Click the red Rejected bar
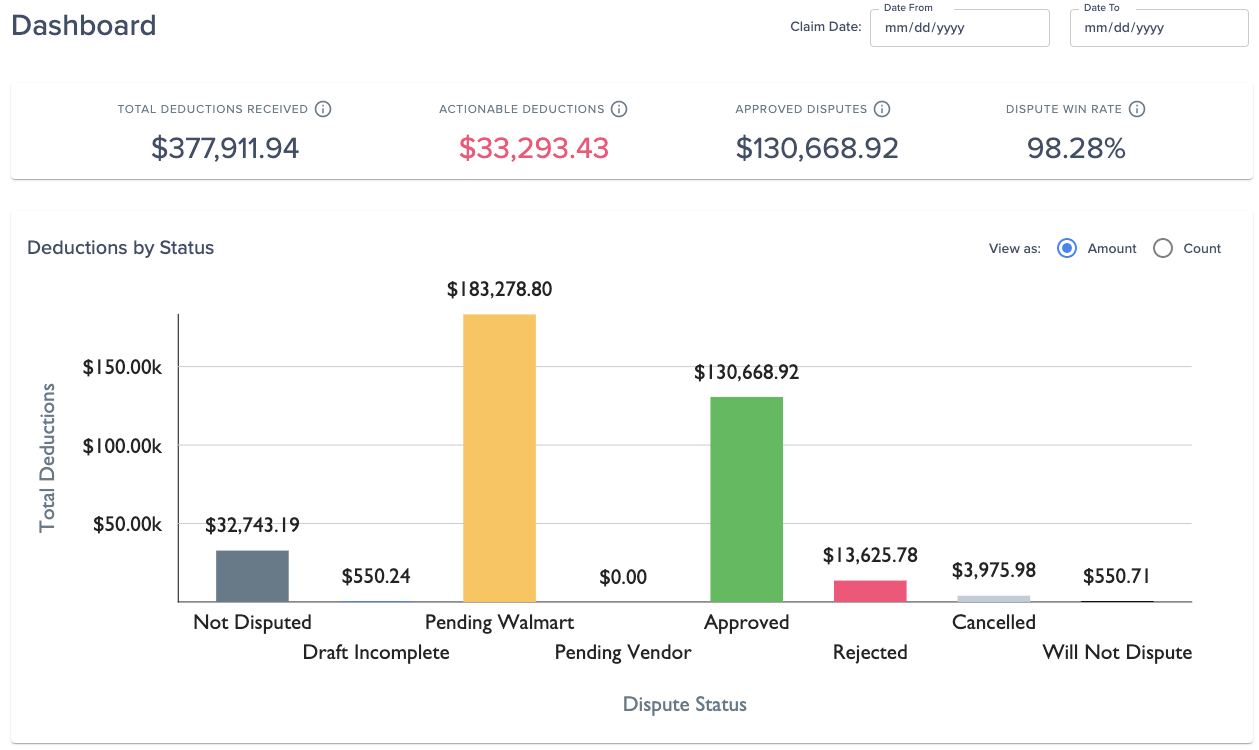 [x=870, y=591]
